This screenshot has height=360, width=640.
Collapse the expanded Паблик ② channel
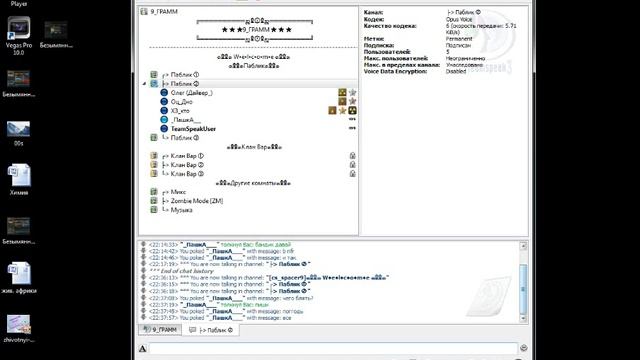point(144,84)
